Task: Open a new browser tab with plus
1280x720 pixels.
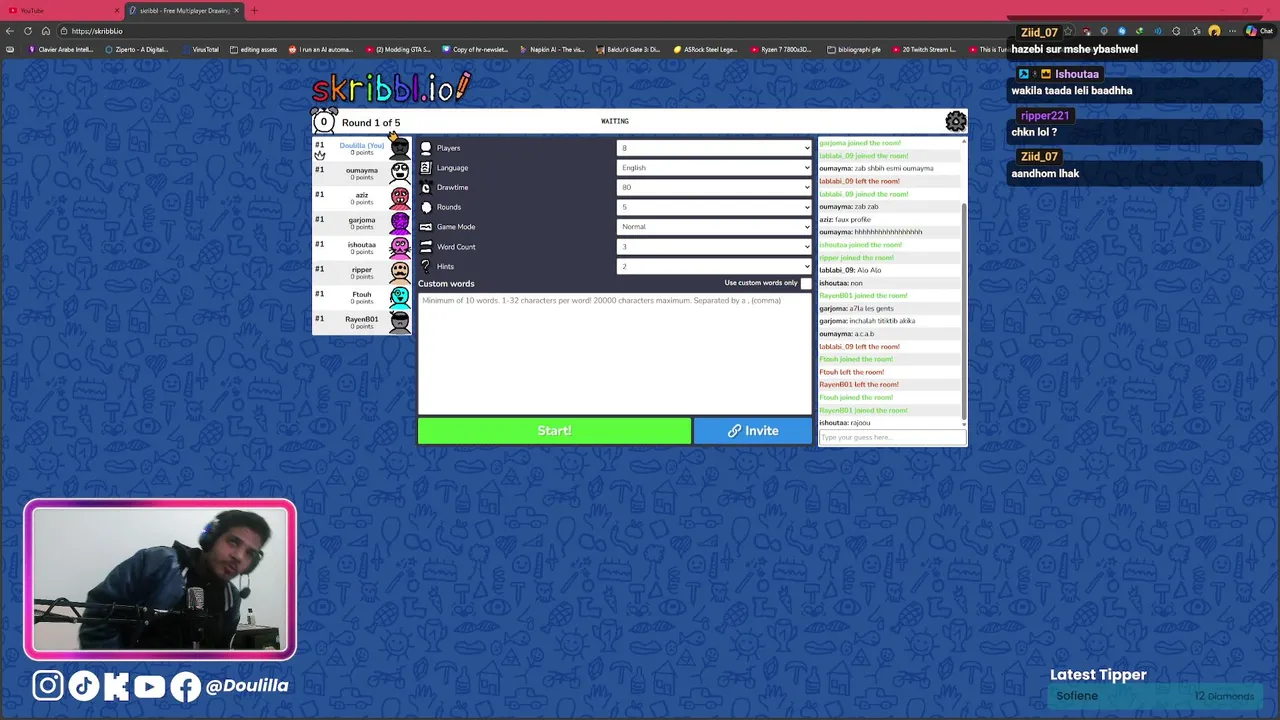Action: pos(254,11)
